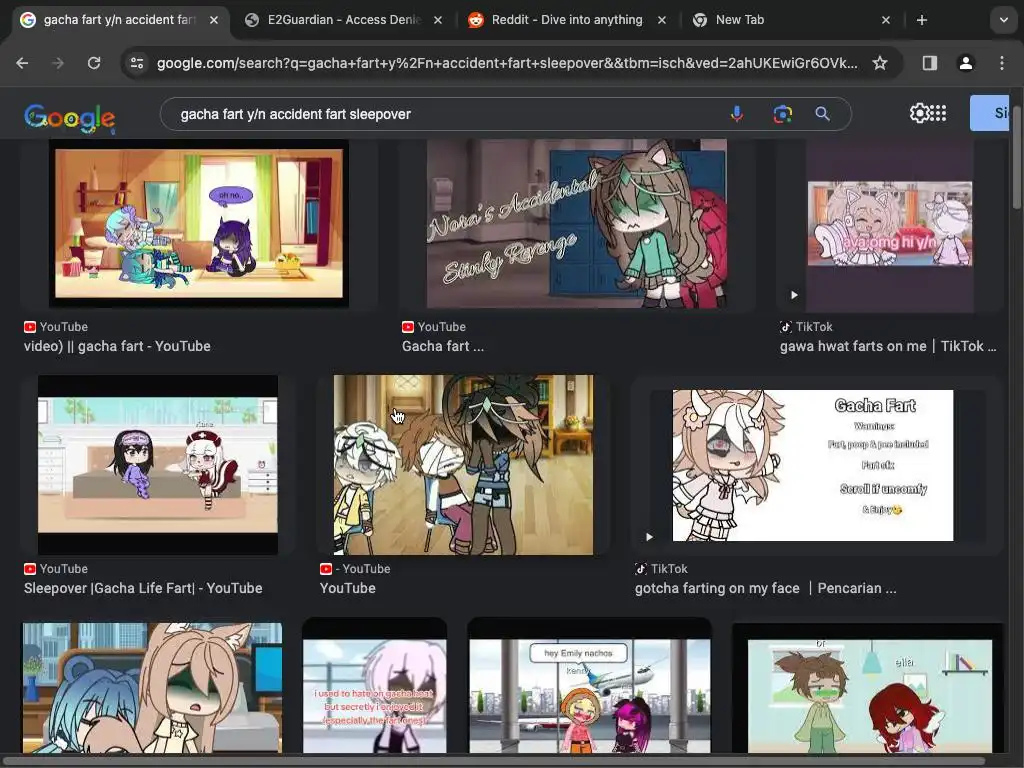Start voice search with the microphone
This screenshot has height=768, width=1024.
coord(737,114)
